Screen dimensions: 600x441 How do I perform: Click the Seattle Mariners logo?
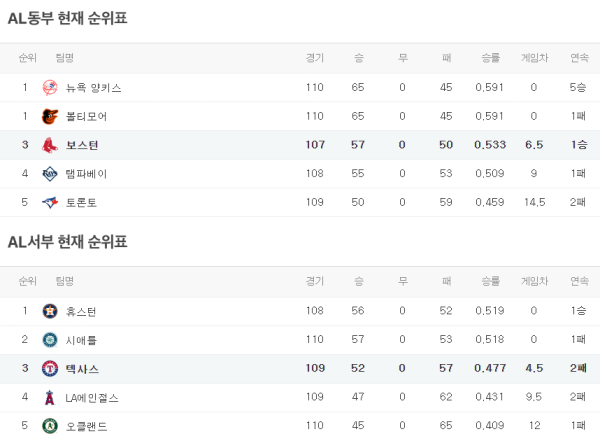(x=50, y=340)
